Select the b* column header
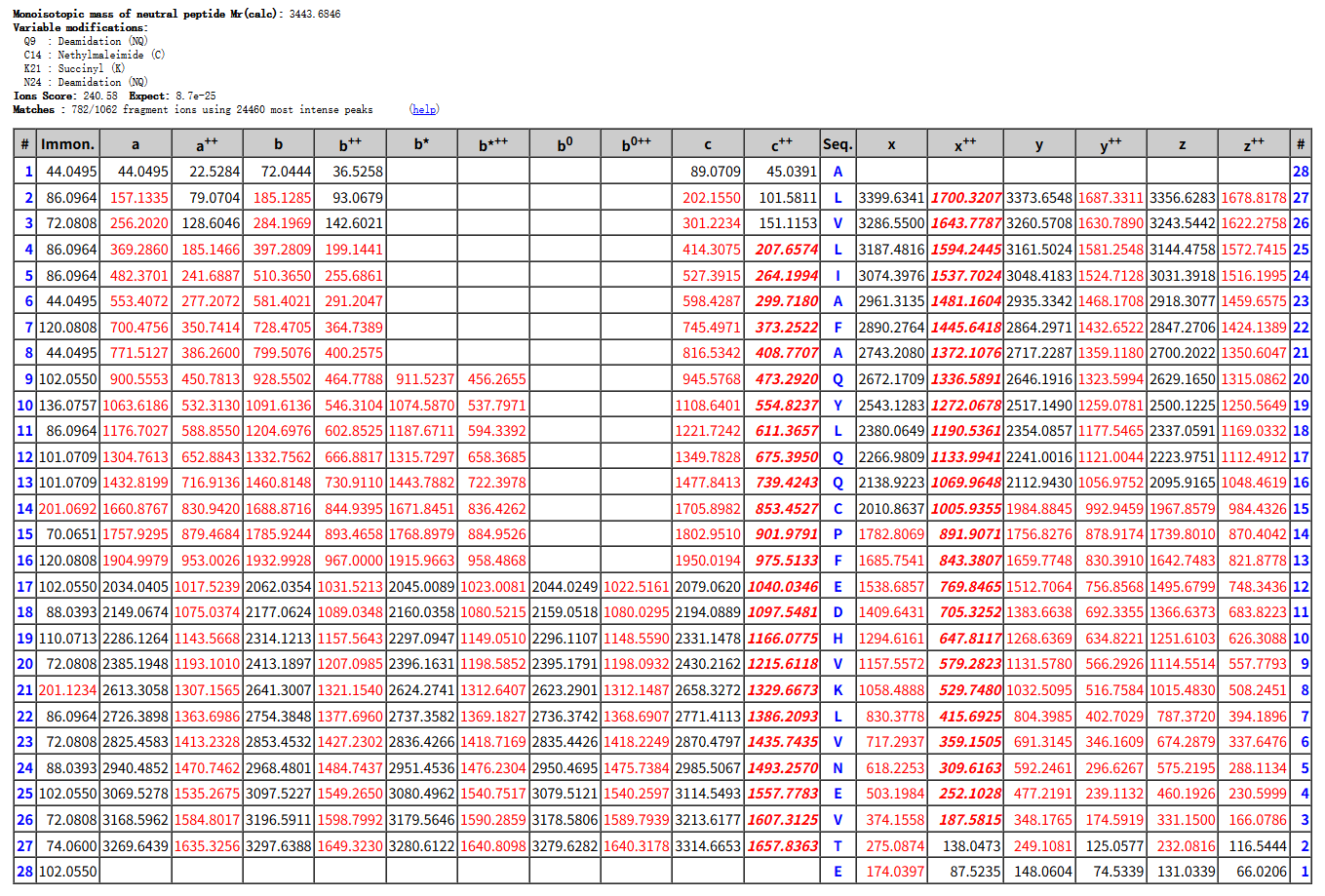The width and height of the screenshot is (1325, 896). click(421, 144)
